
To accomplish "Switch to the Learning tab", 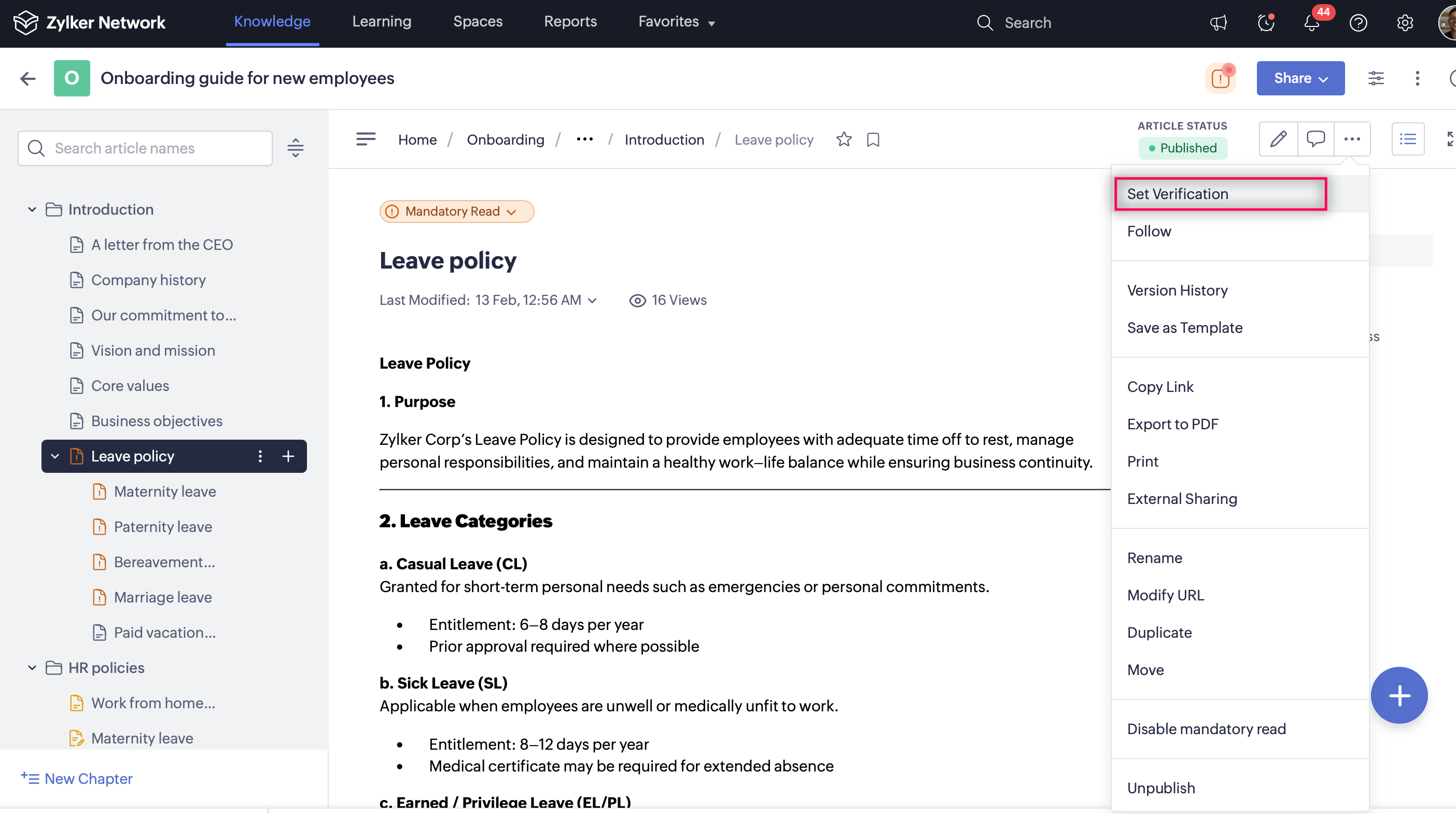I will tap(382, 21).
